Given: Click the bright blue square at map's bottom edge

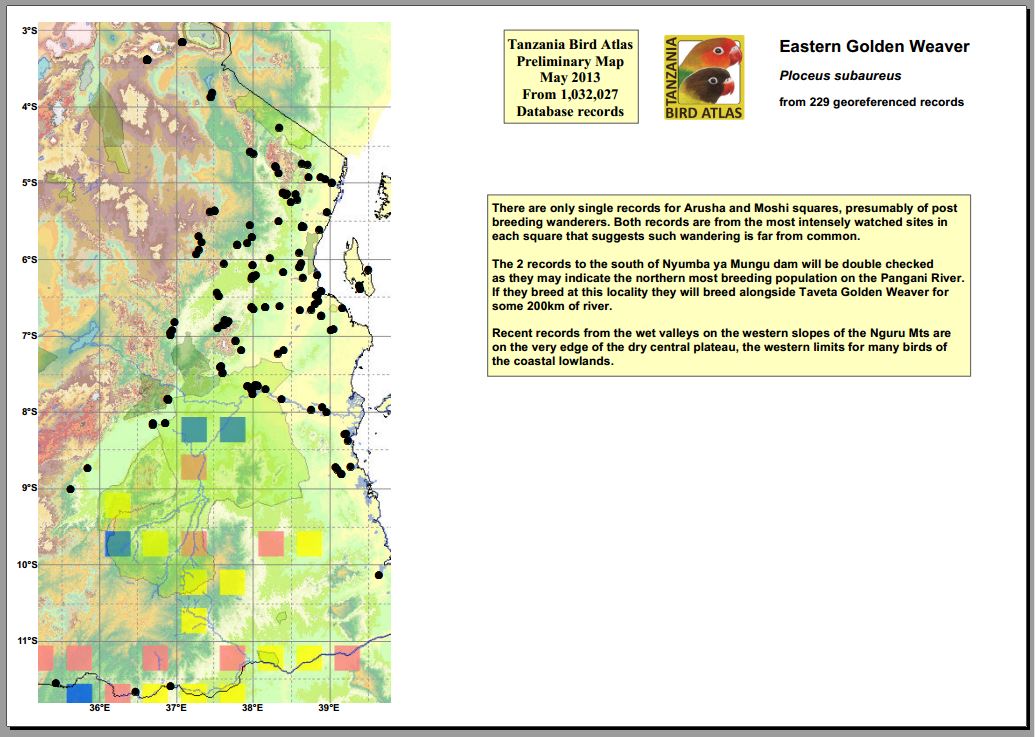Looking at the screenshot, I should 79,693.
